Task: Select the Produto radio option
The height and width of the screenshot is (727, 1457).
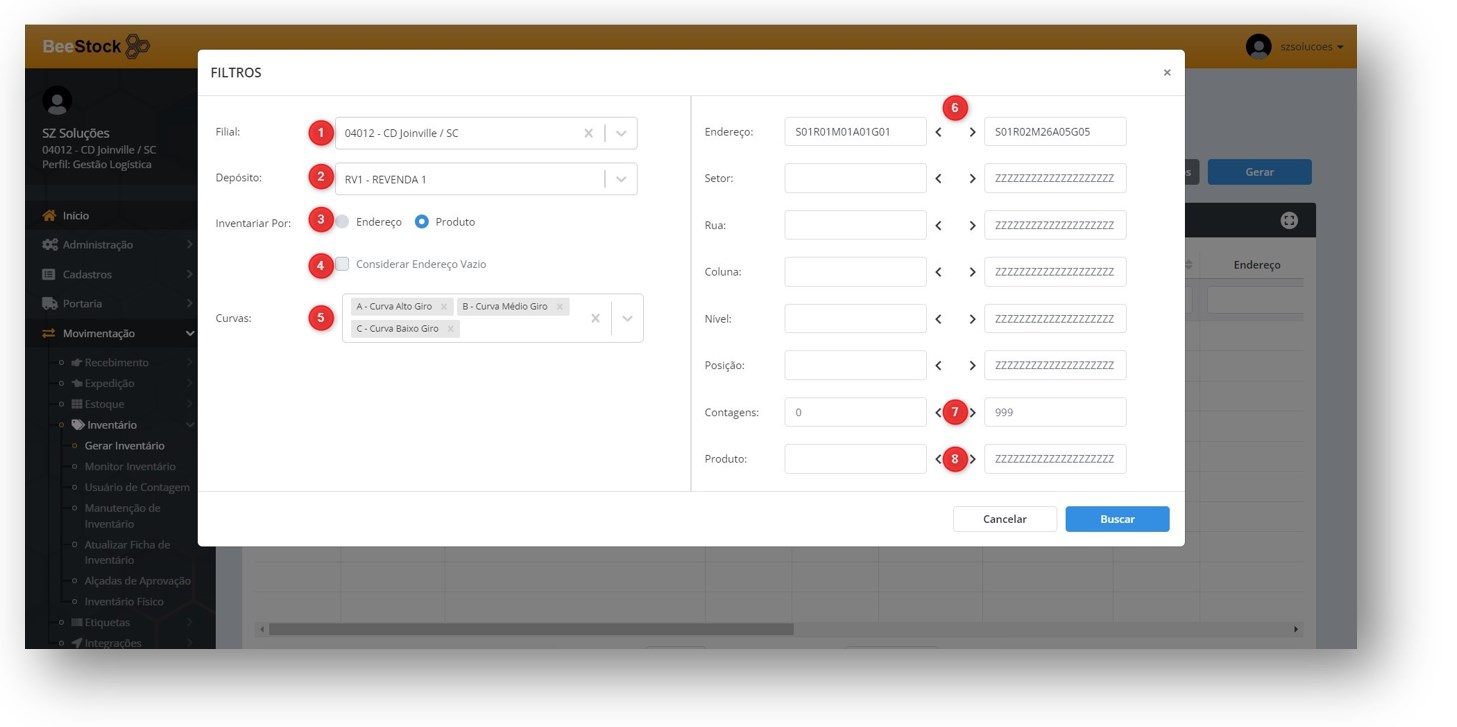Action: click(422, 222)
